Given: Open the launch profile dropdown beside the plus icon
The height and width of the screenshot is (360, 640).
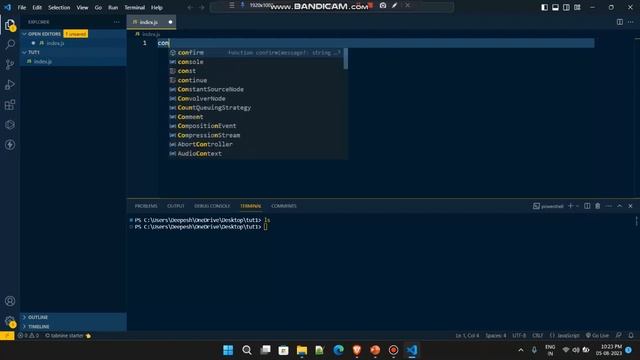Looking at the screenshot, I should point(577,206).
